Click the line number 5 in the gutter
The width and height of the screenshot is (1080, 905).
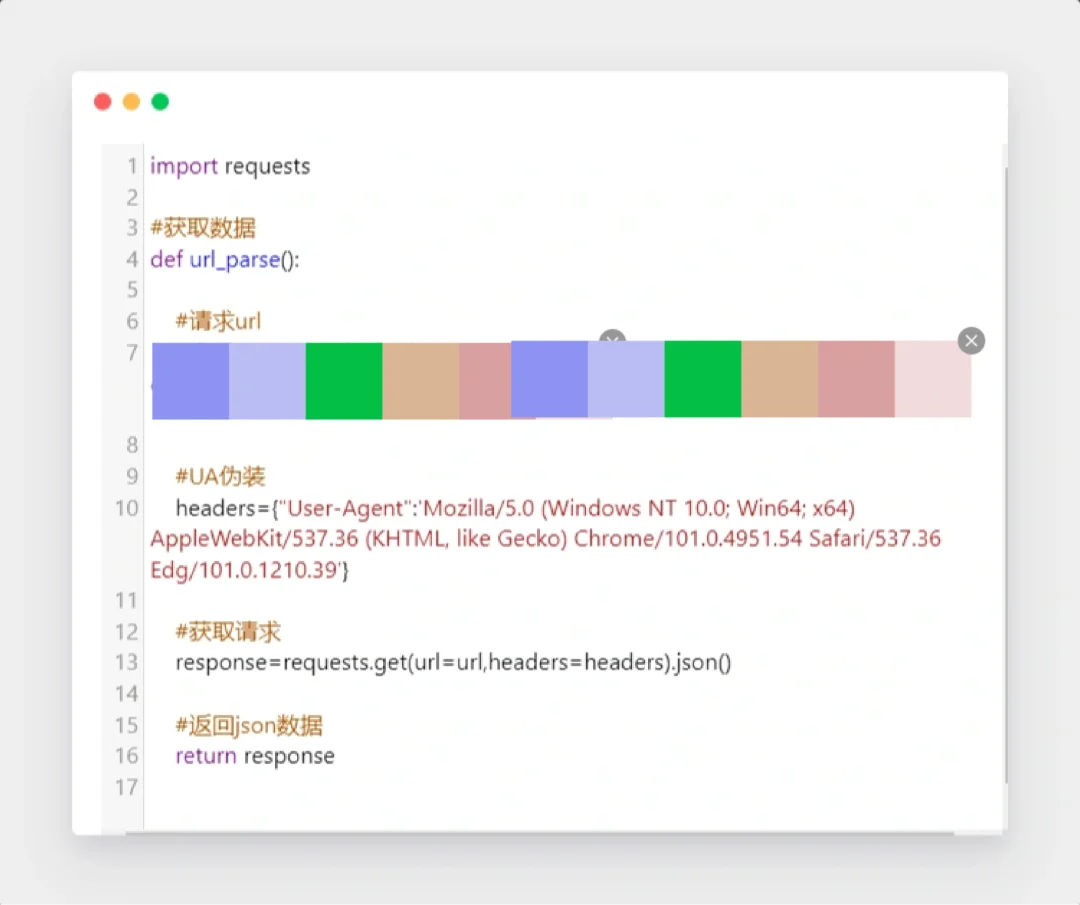132,289
